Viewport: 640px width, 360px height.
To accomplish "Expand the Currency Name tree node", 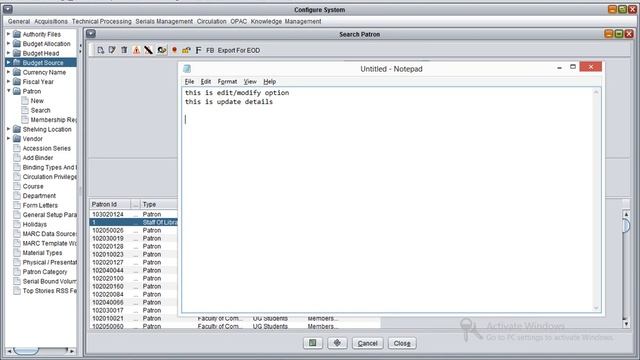I will pyautogui.click(x=8, y=72).
